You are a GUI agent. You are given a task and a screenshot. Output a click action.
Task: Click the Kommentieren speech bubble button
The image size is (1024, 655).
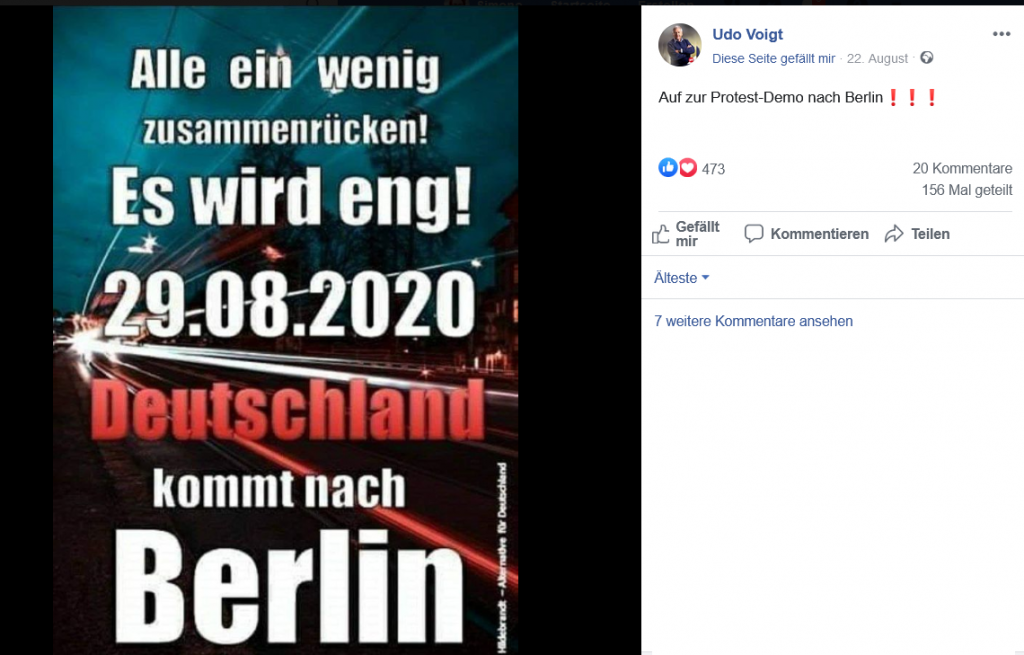click(x=807, y=234)
